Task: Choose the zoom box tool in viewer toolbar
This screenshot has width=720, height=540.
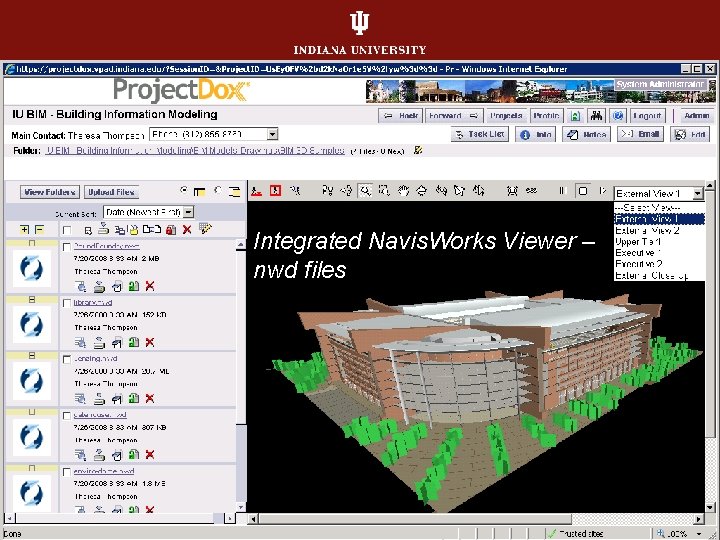Action: coord(384,191)
